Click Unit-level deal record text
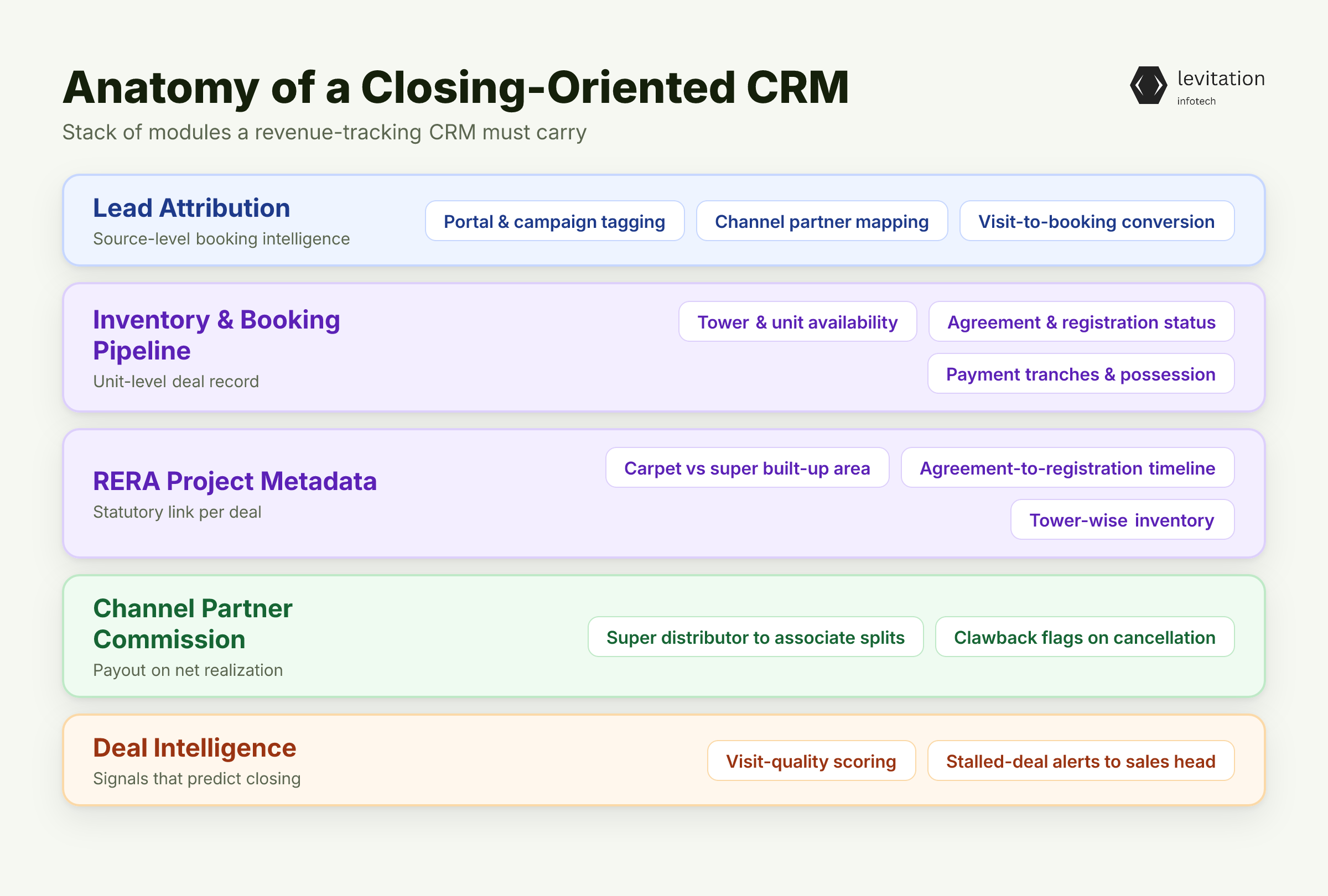This screenshot has width=1328, height=896. 176,382
